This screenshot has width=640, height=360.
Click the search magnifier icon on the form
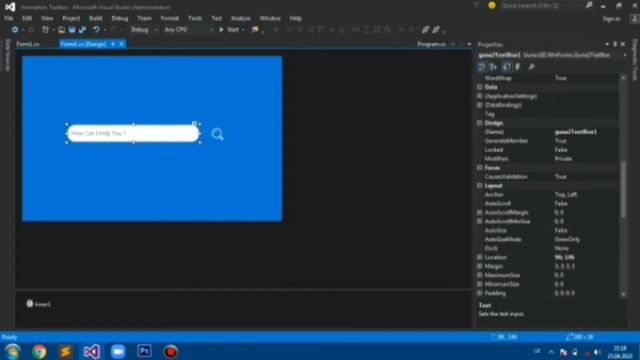(x=217, y=134)
